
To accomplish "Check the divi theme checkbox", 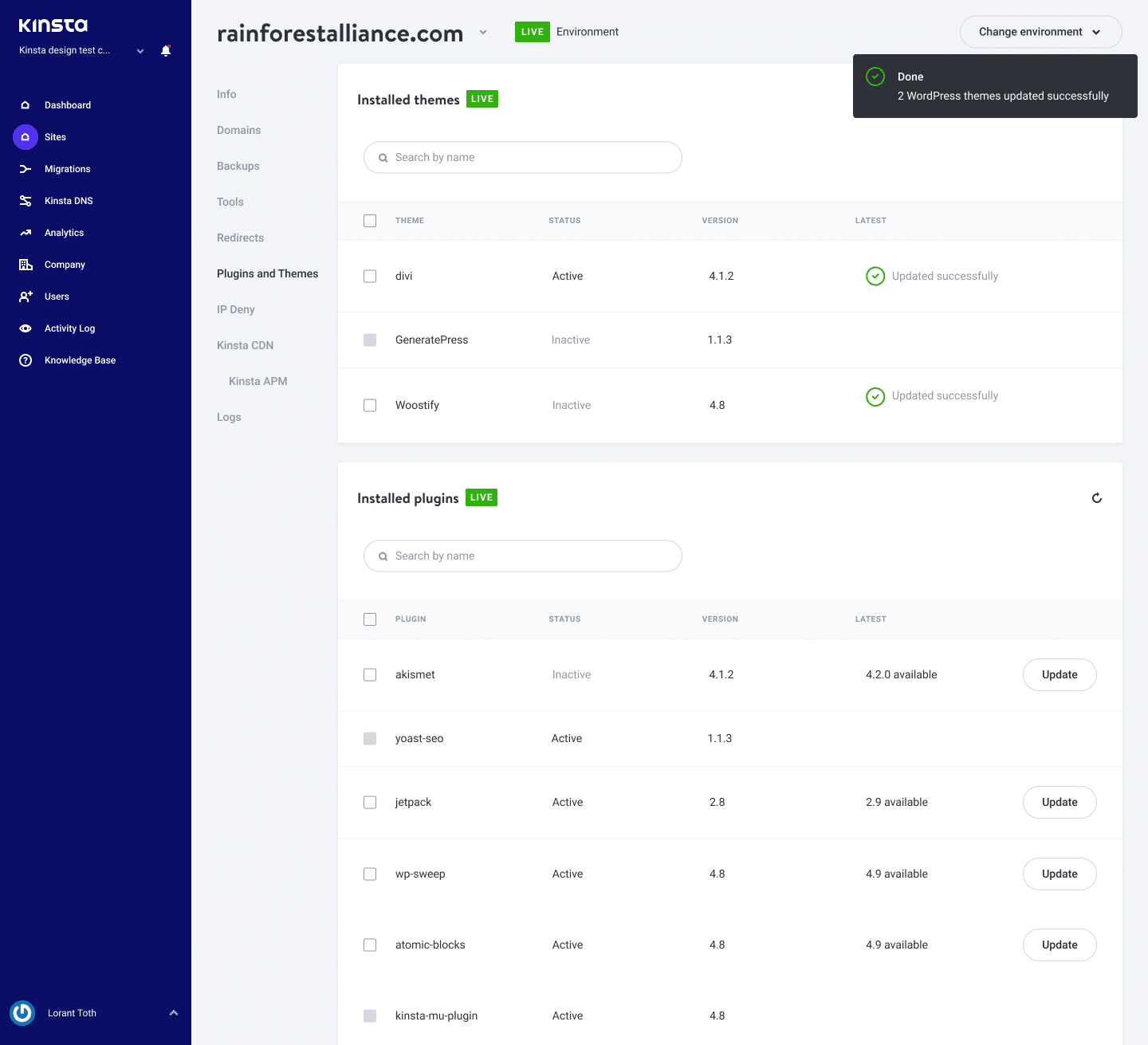I will [x=370, y=277].
